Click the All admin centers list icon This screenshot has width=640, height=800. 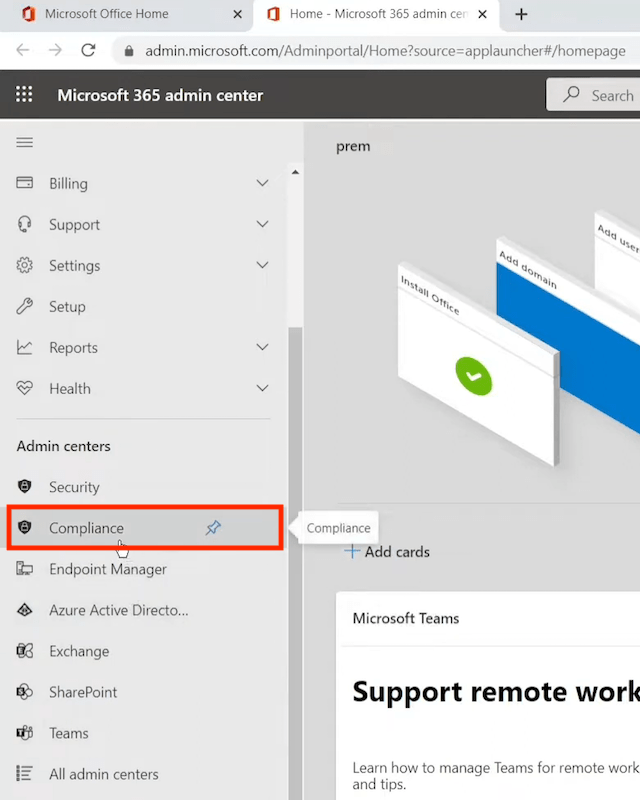[24, 773]
